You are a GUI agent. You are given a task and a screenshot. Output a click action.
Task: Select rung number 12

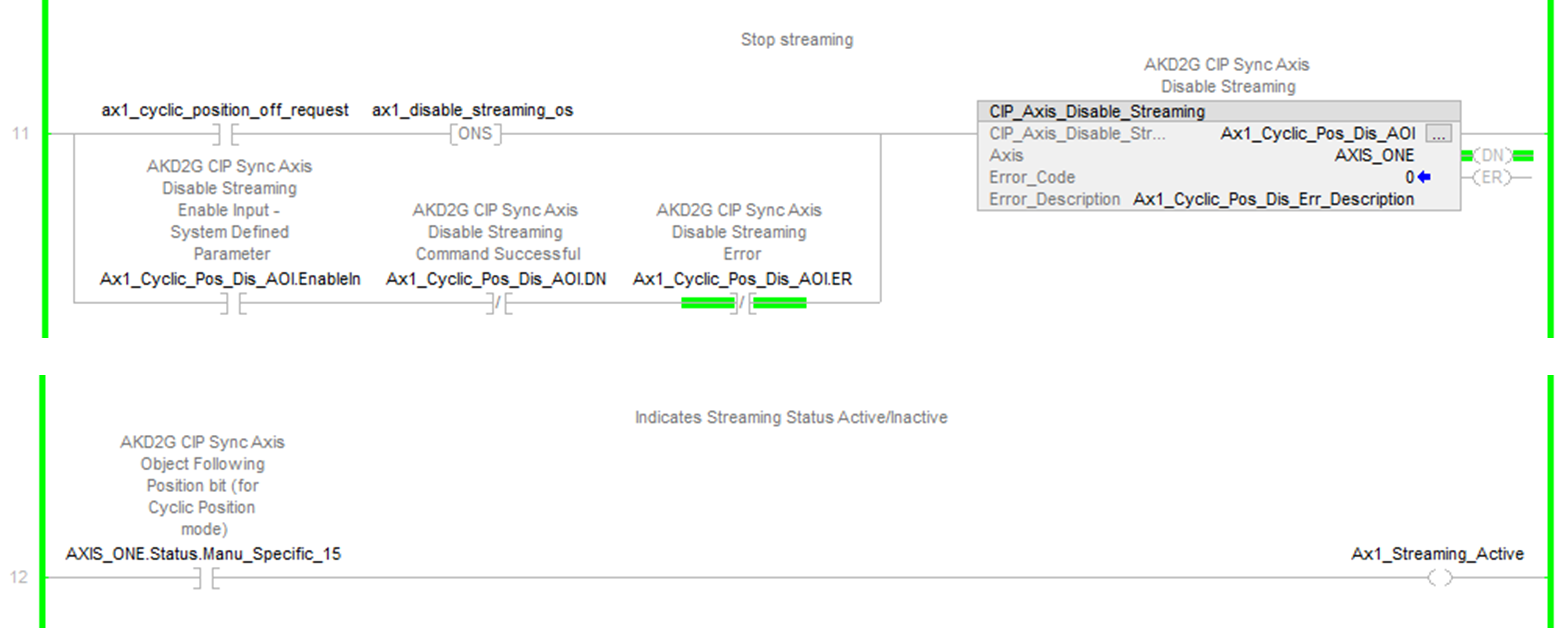(20, 578)
